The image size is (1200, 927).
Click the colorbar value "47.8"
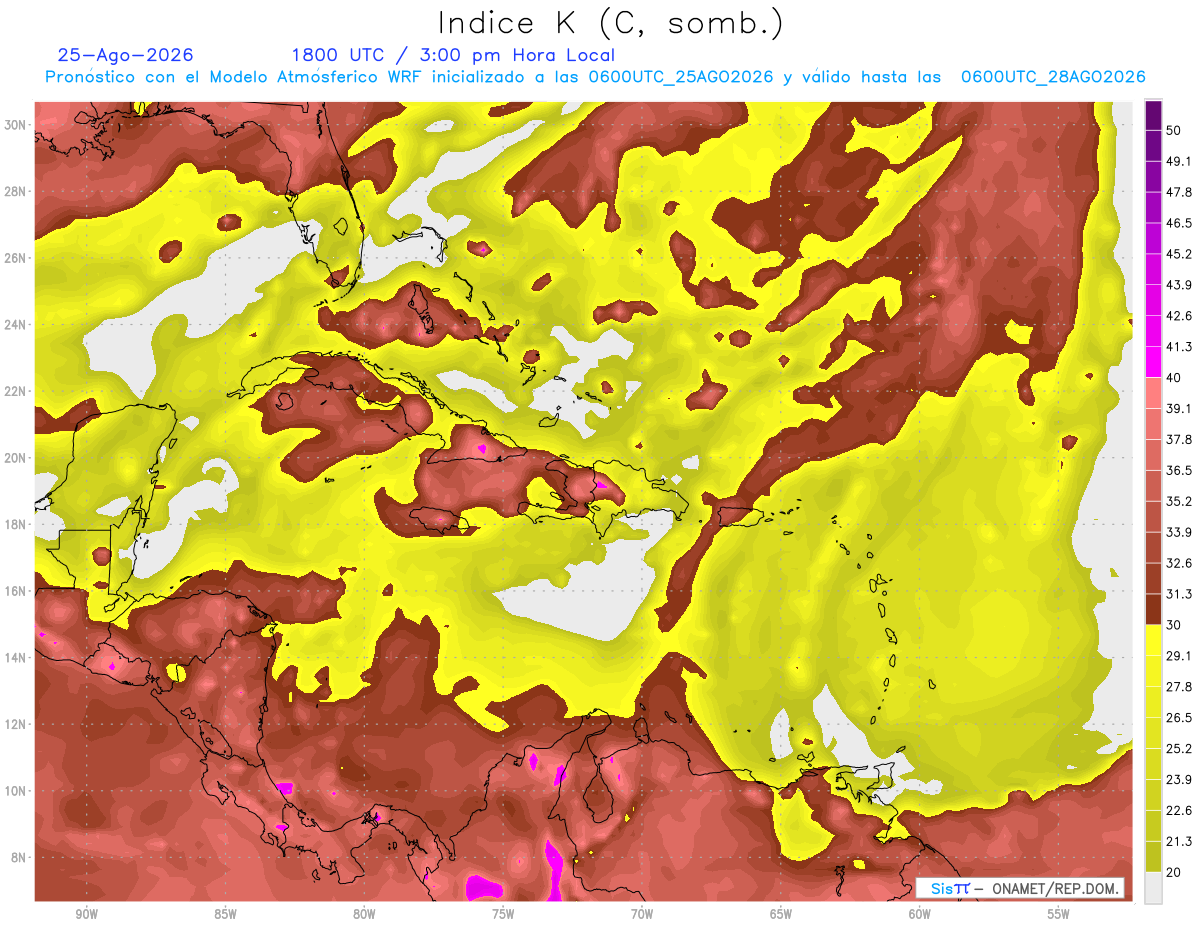[1179, 192]
